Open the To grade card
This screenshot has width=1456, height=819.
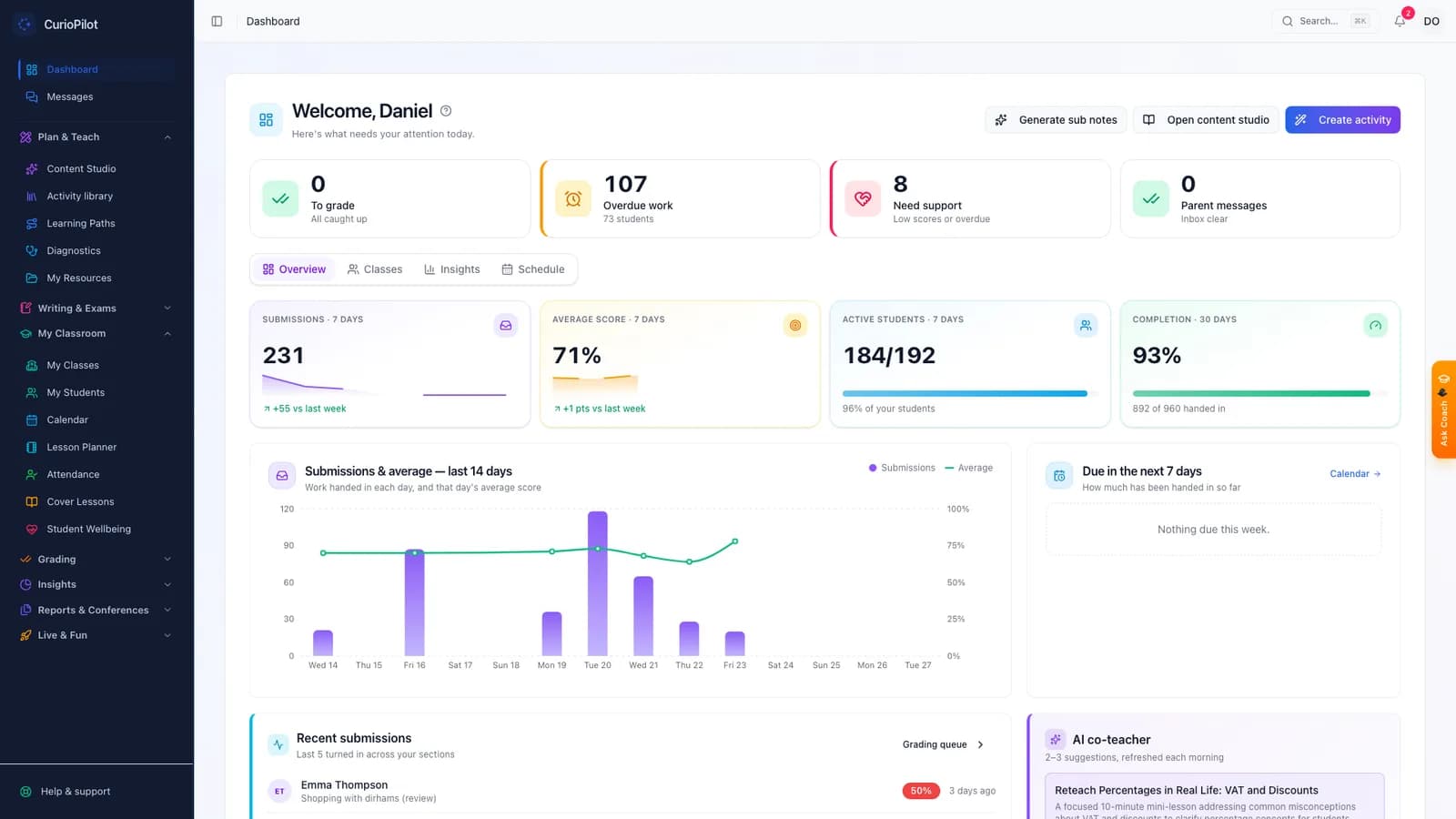tap(390, 199)
